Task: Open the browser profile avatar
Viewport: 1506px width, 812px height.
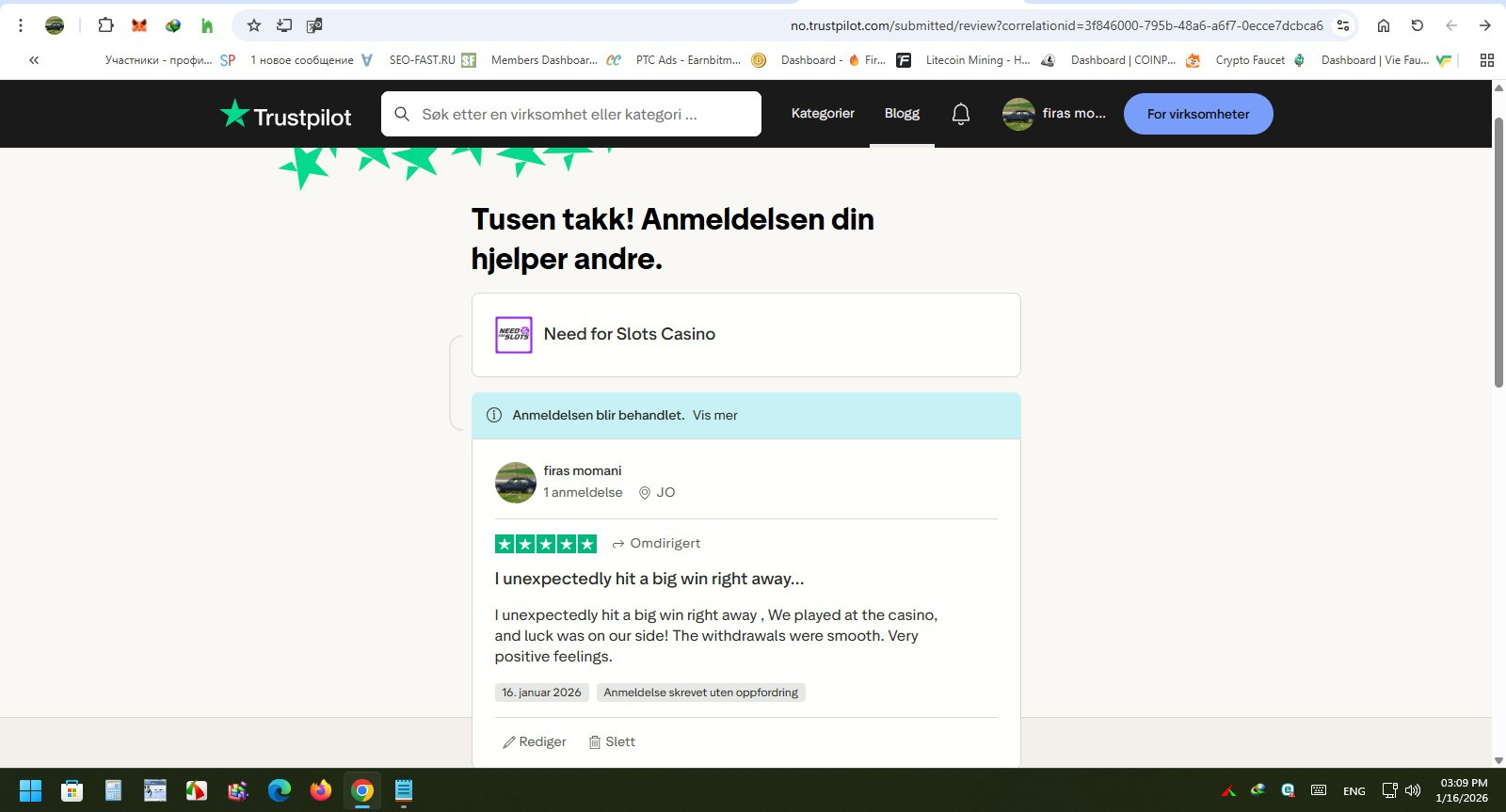Action: [55, 25]
